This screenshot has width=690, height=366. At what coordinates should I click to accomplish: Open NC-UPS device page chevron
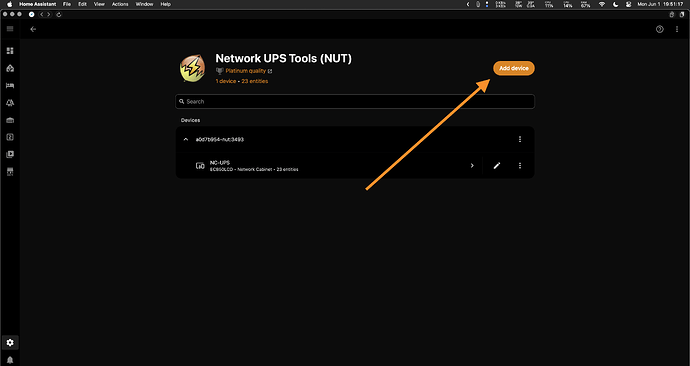coord(472,165)
